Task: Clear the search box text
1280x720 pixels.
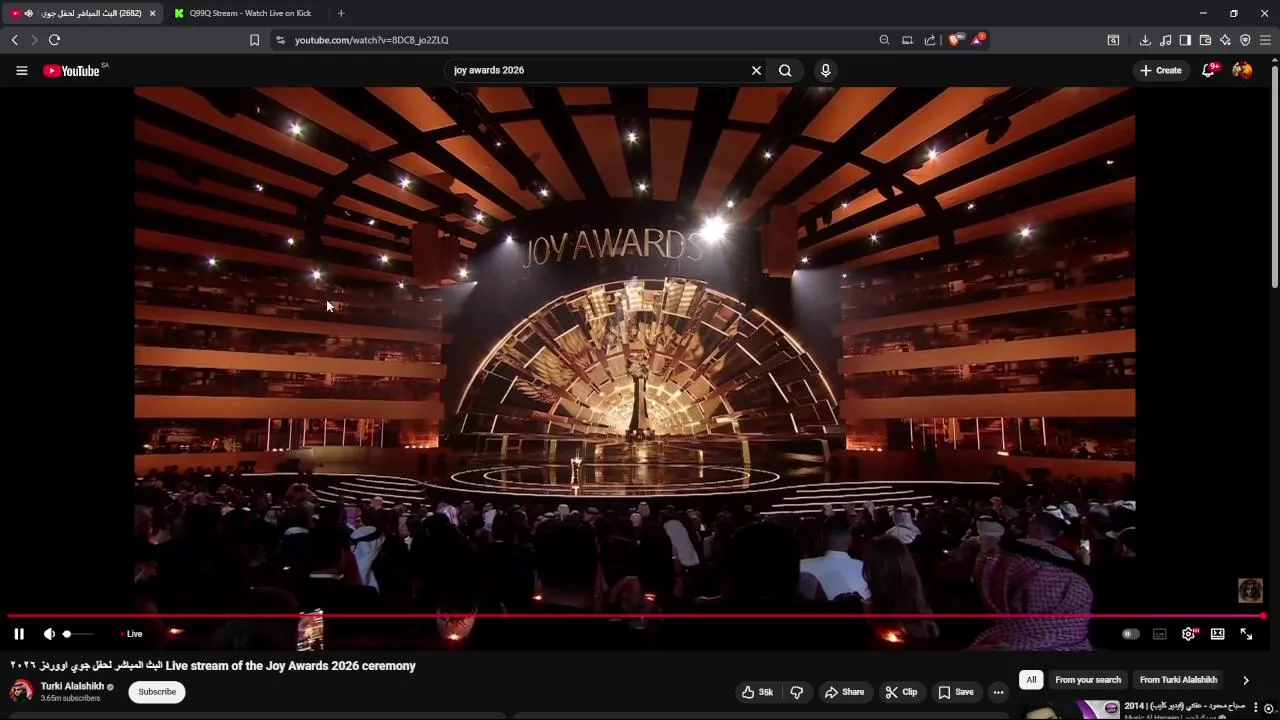Action: pyautogui.click(x=756, y=70)
